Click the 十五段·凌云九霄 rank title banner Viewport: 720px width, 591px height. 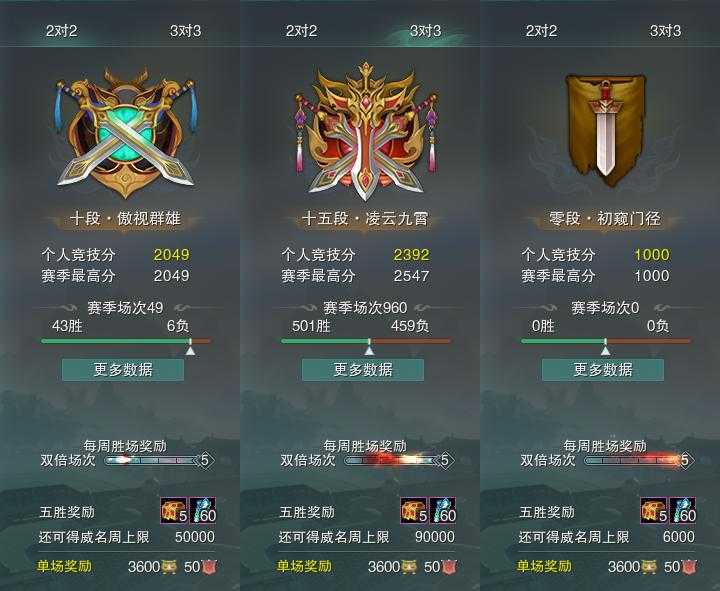pos(365,218)
